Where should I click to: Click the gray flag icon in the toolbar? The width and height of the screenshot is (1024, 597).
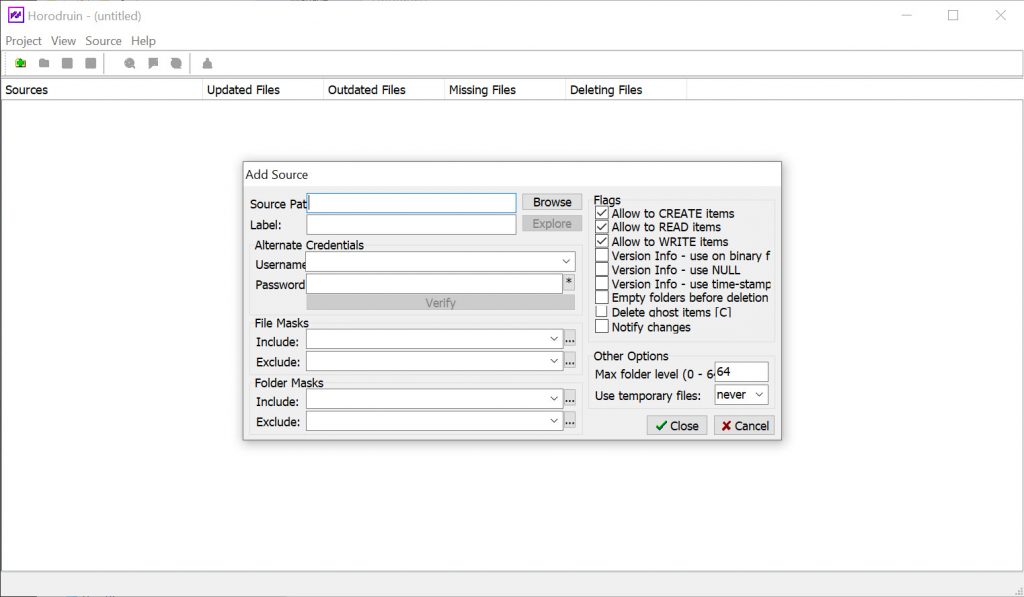click(153, 63)
